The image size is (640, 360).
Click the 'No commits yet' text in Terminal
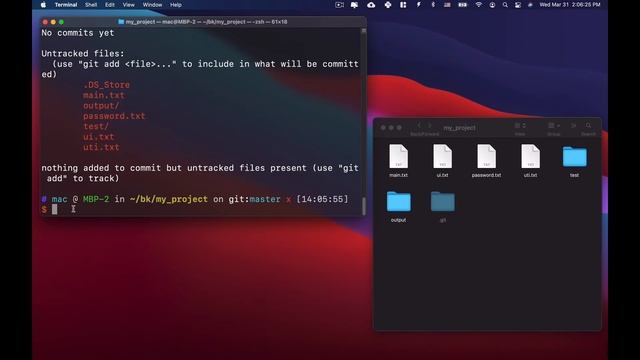78,33
